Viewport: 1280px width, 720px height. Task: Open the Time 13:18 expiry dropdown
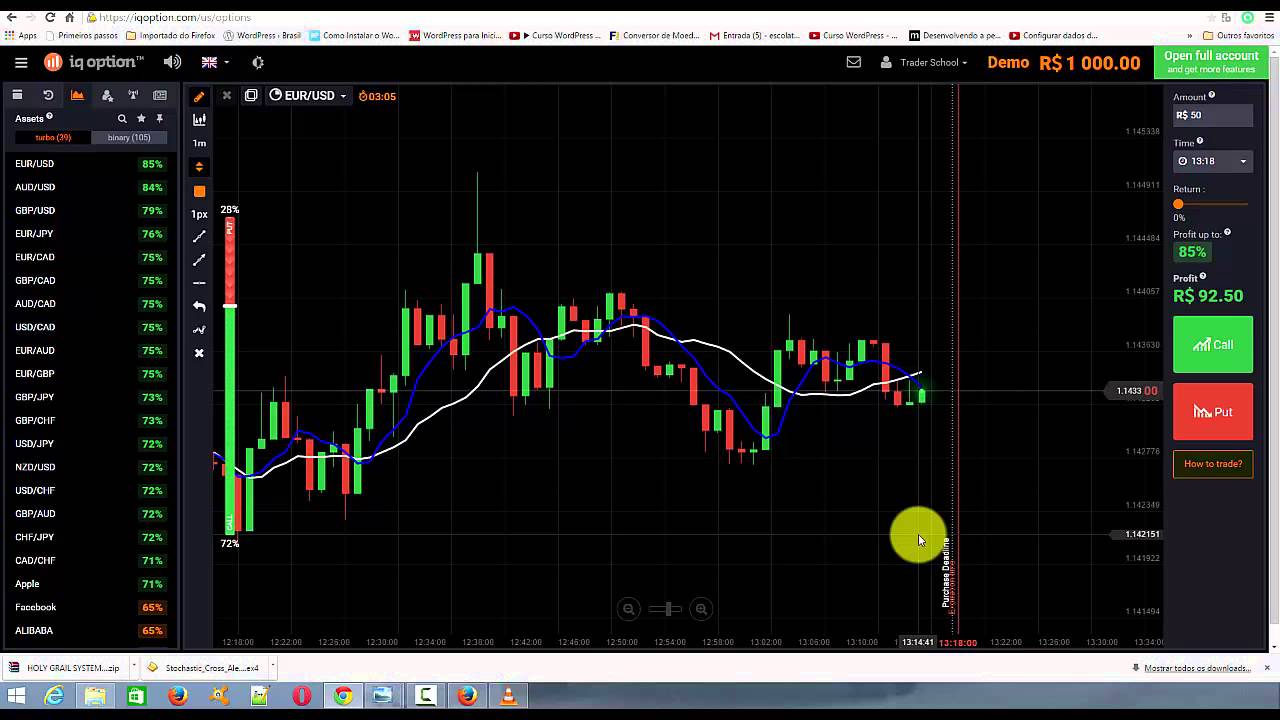1212,161
